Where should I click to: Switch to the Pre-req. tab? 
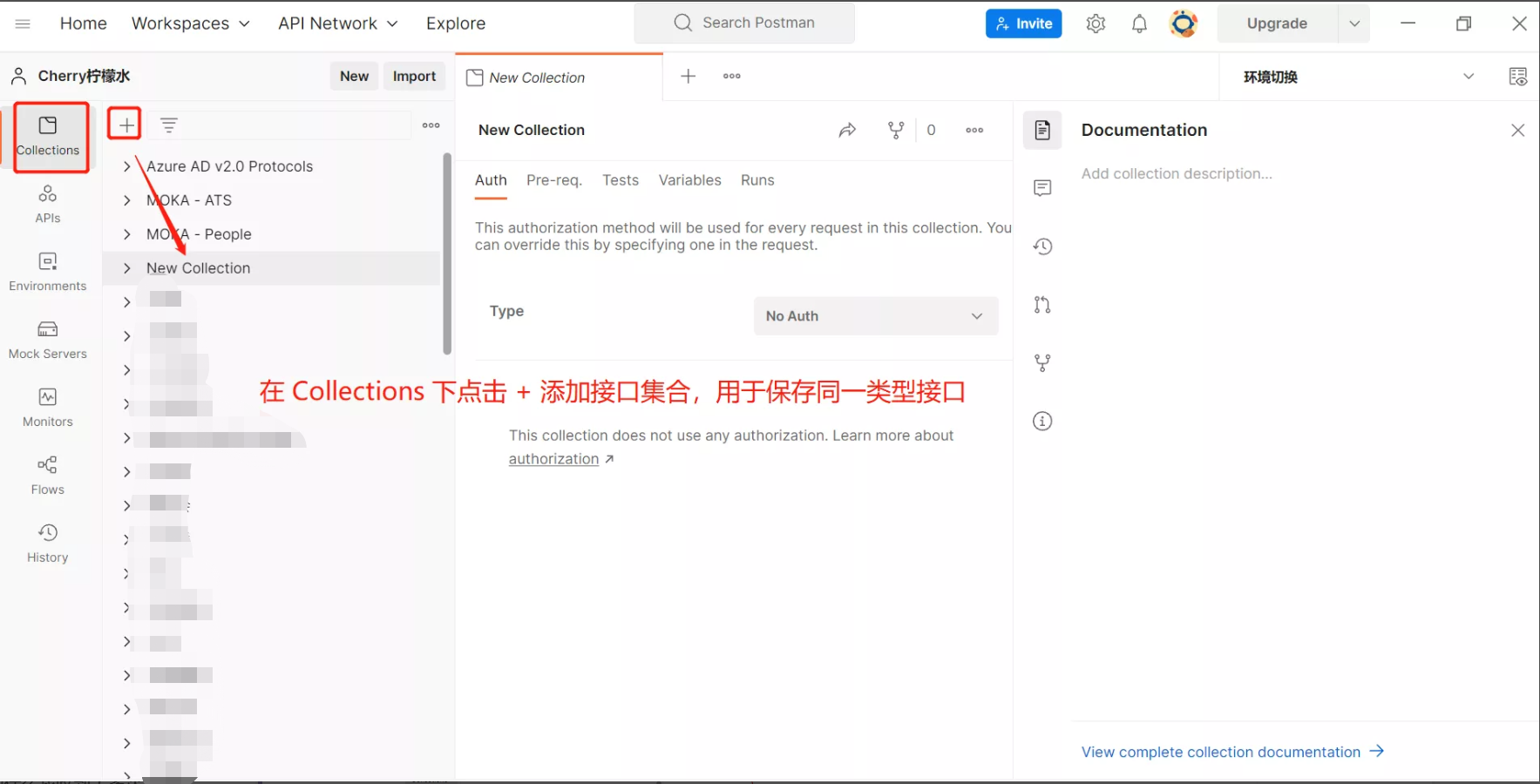[554, 180]
